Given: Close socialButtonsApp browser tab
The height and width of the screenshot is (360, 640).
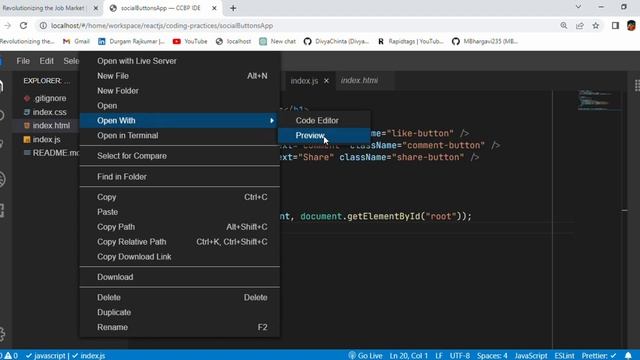Looking at the screenshot, I should (x=214, y=8).
